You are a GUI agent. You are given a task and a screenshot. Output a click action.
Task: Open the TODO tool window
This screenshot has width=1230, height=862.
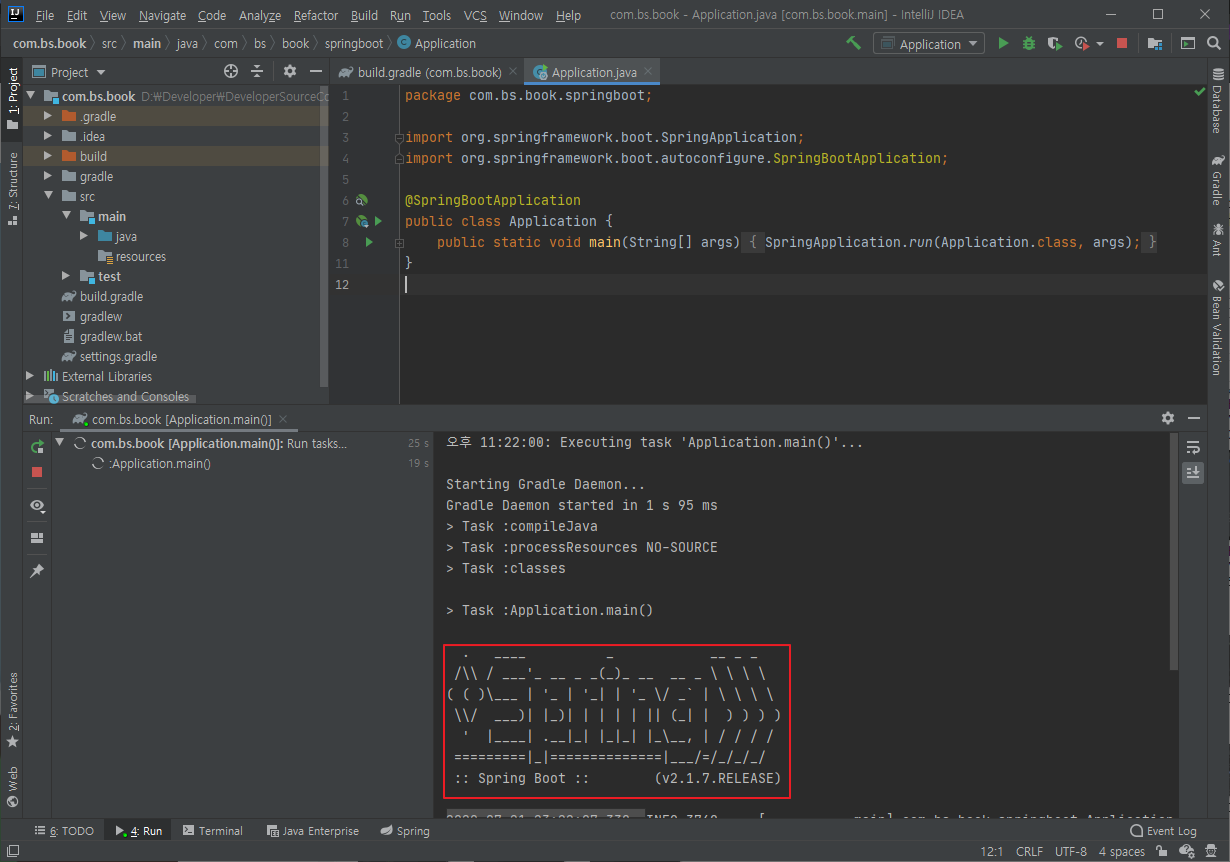pos(65,831)
